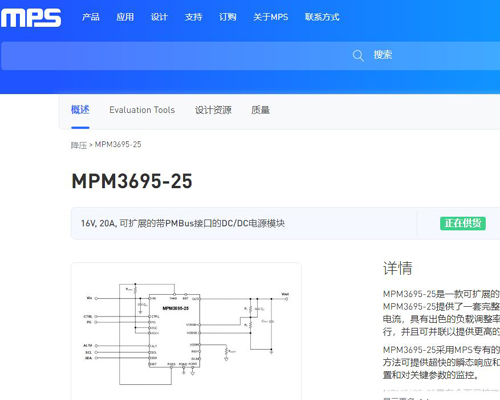Image resolution: width=500 pixels, height=400 pixels.
Task: Open the 支持 menu
Action: point(193,17)
